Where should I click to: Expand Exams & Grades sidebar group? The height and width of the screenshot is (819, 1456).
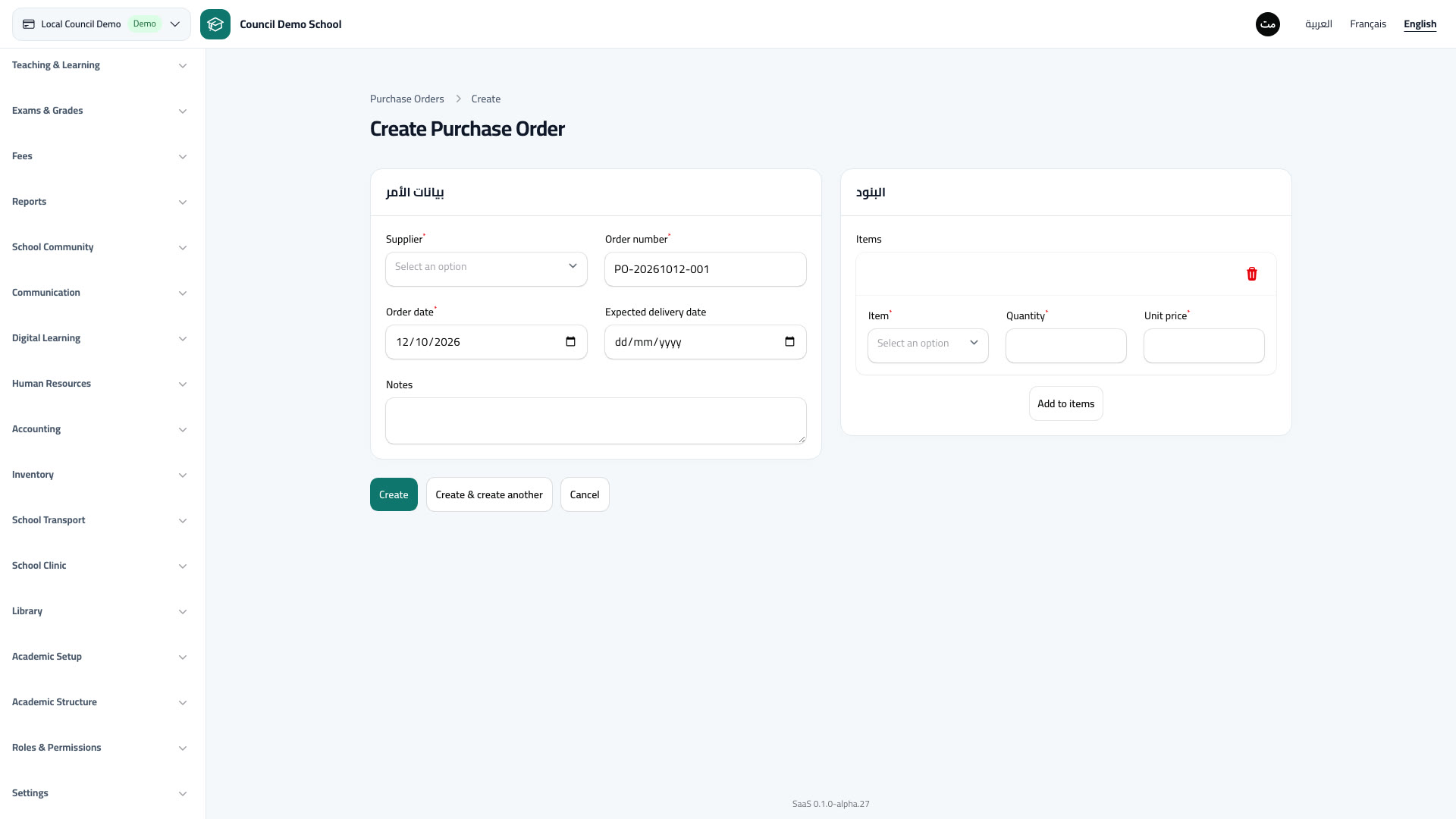pos(99,111)
